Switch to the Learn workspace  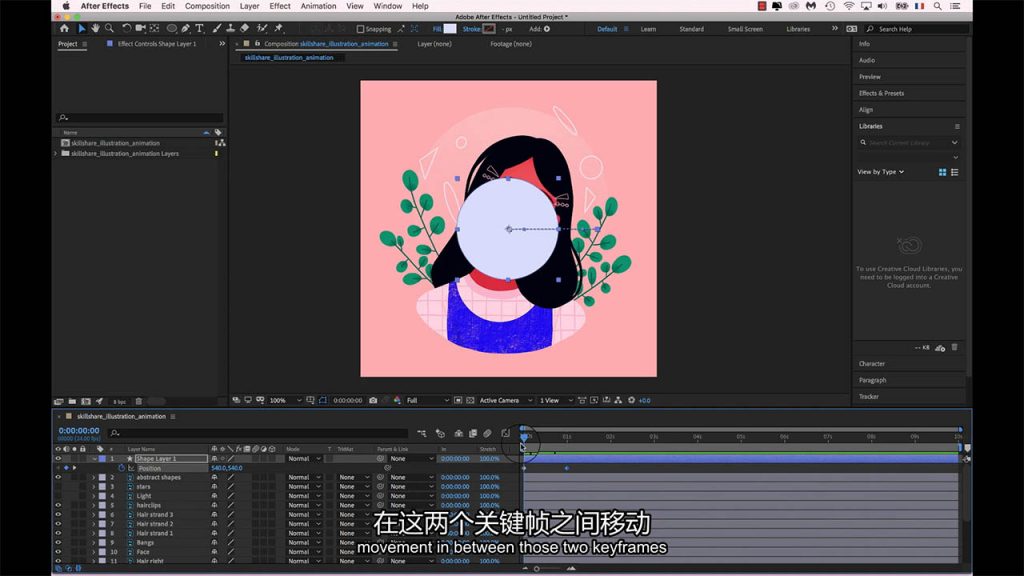point(648,29)
